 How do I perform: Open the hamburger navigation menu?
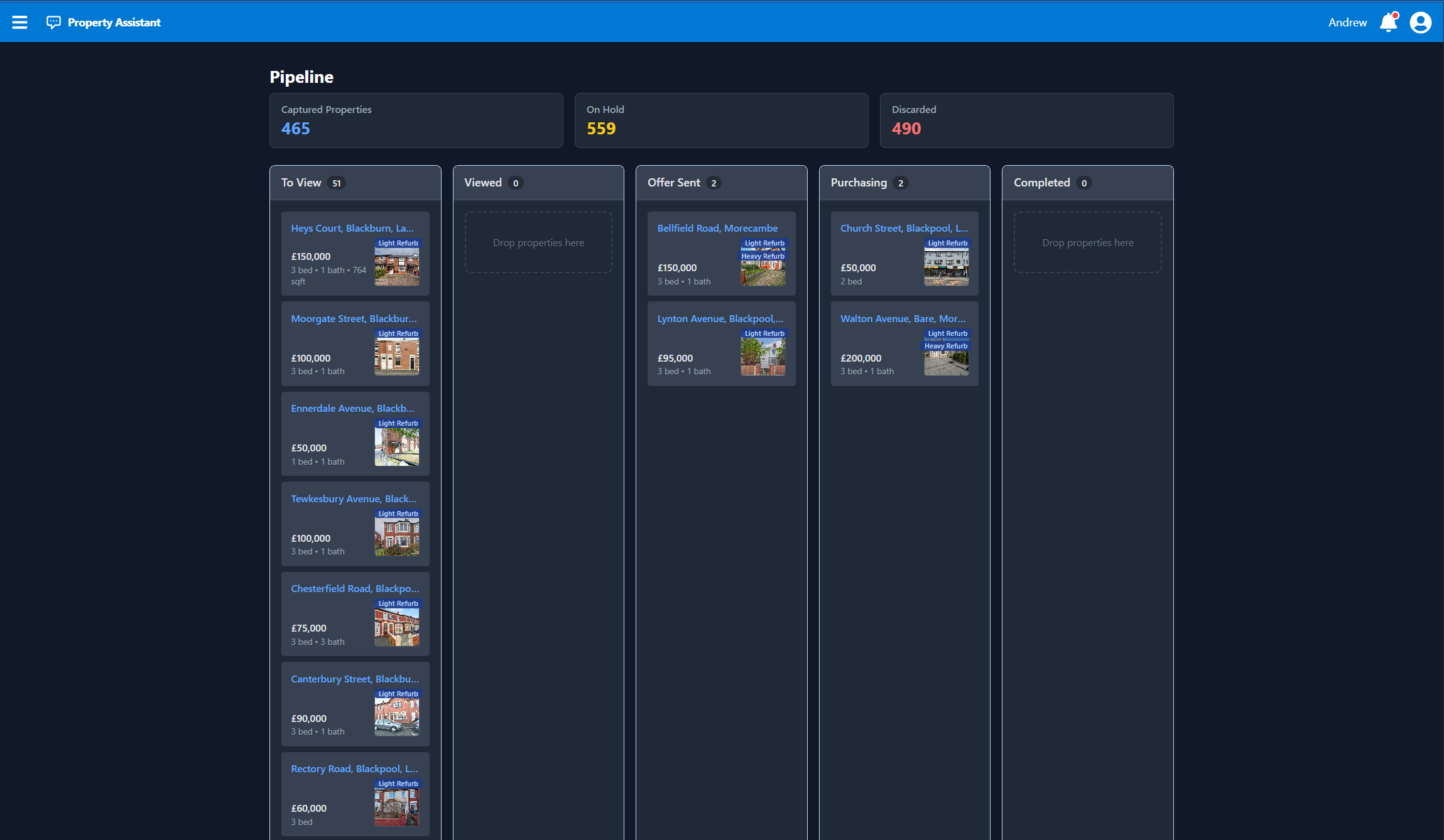[19, 23]
